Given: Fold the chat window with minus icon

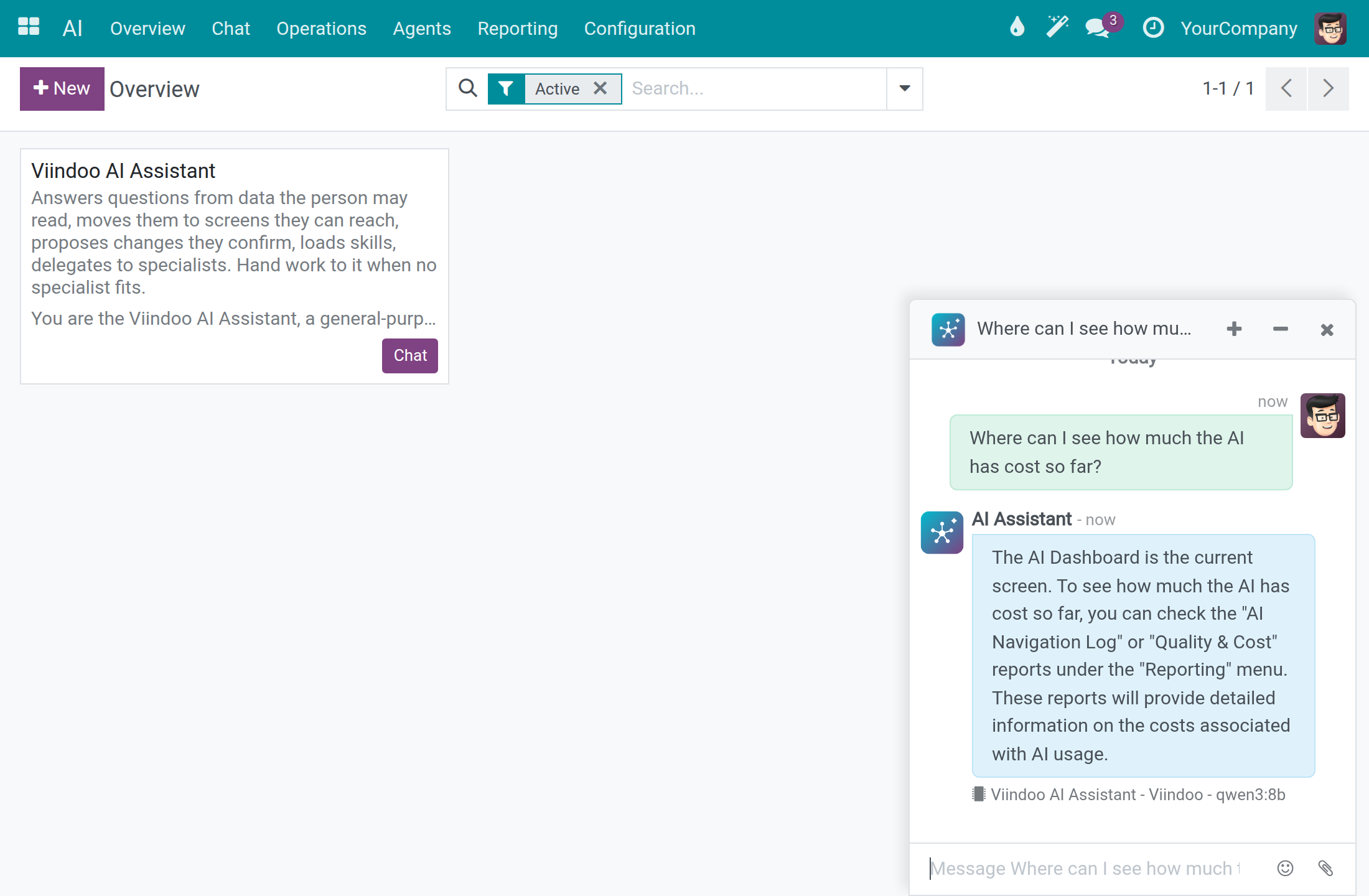Looking at the screenshot, I should (1280, 329).
